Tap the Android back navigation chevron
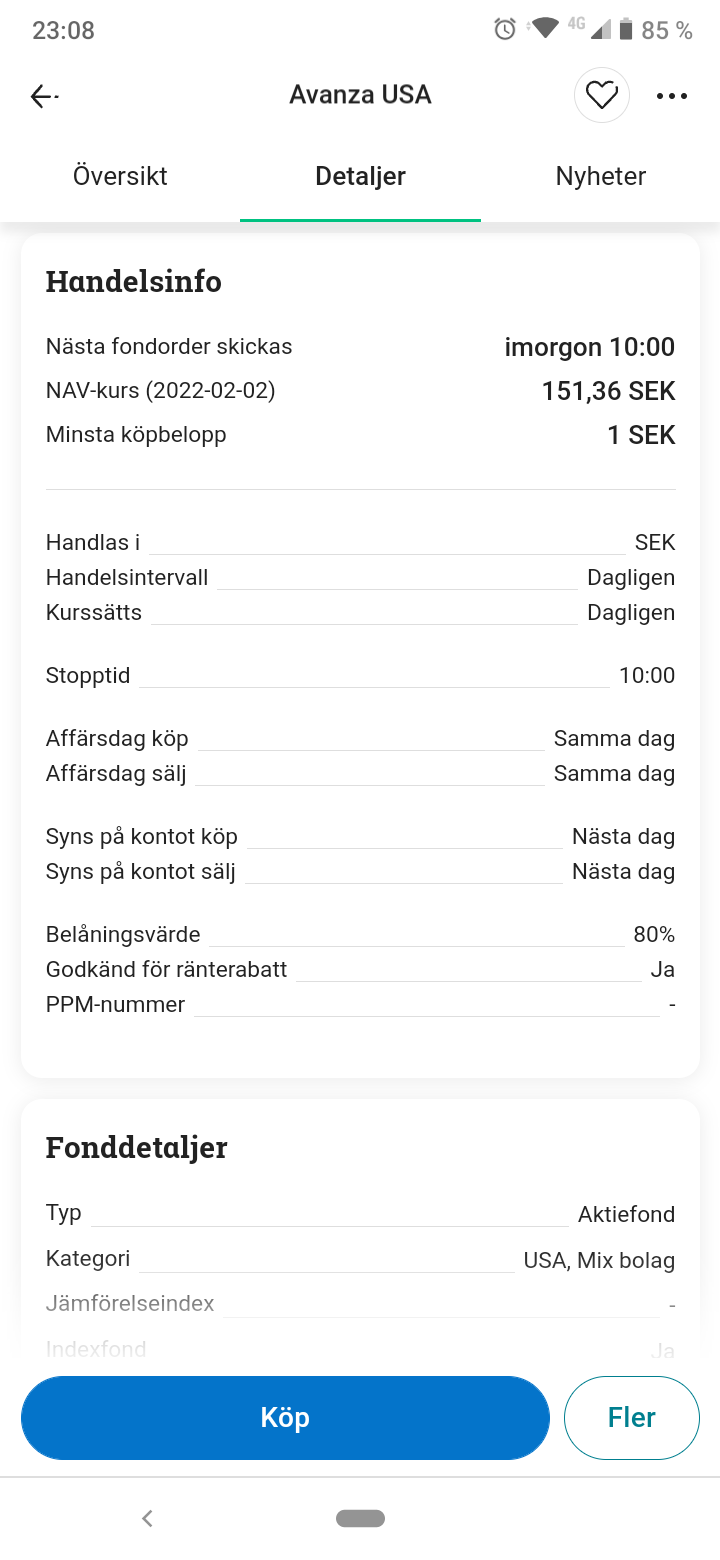Image resolution: width=720 pixels, height=1560 pixels. [147, 1518]
